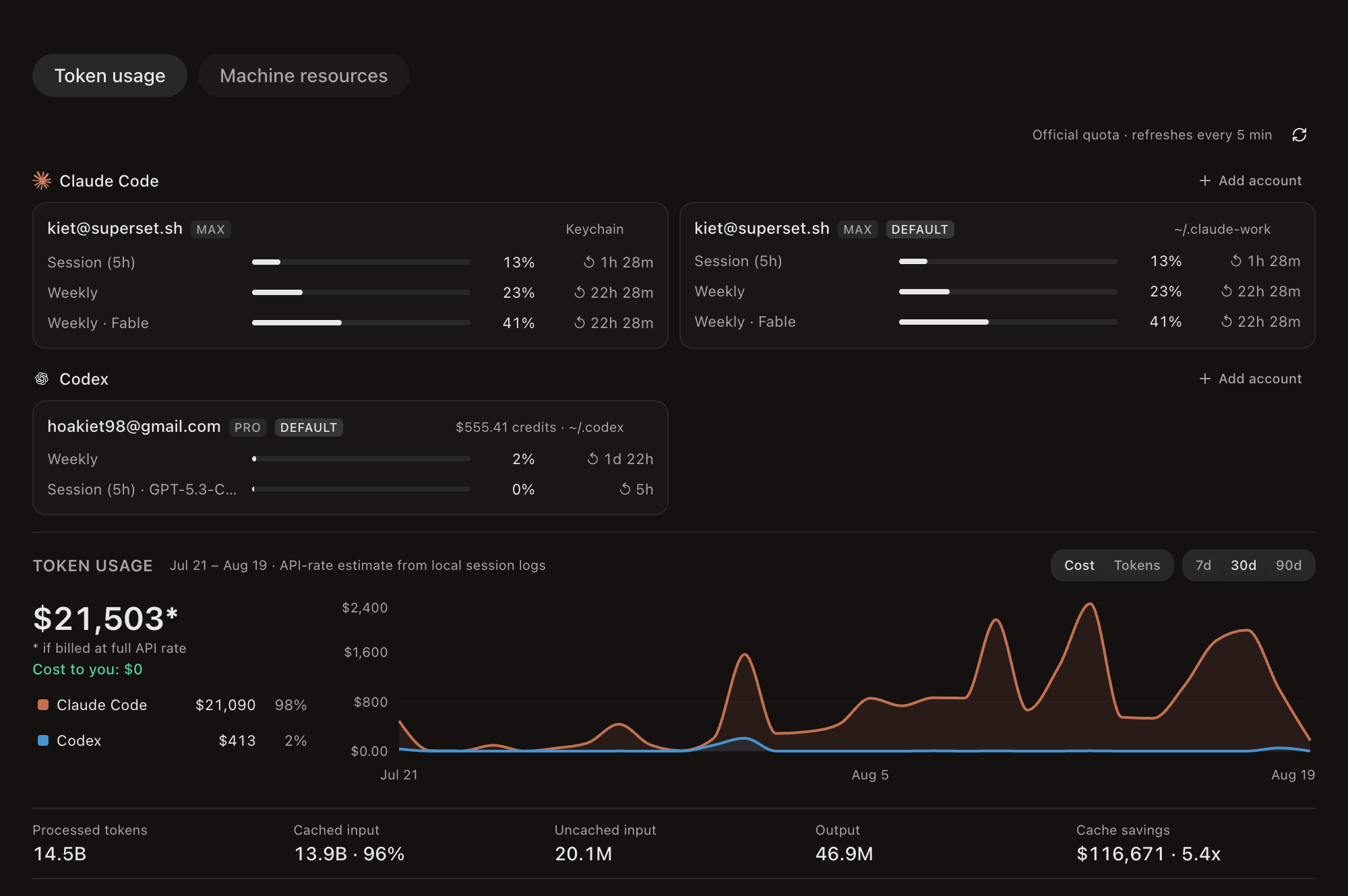The image size is (1348, 896).
Task: Click DEFAULT badge on the ~/.claude-work card
Action: 919,230
